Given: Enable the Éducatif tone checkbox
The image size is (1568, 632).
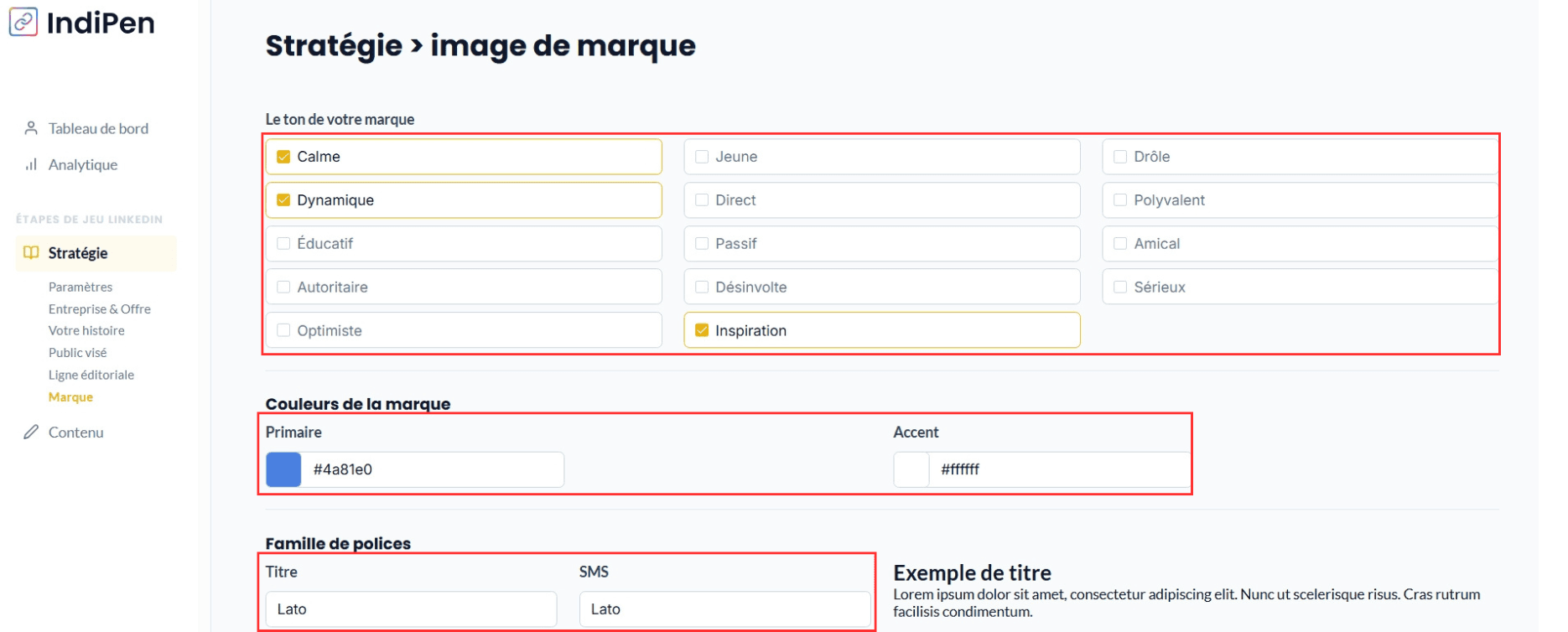Looking at the screenshot, I should [283, 244].
